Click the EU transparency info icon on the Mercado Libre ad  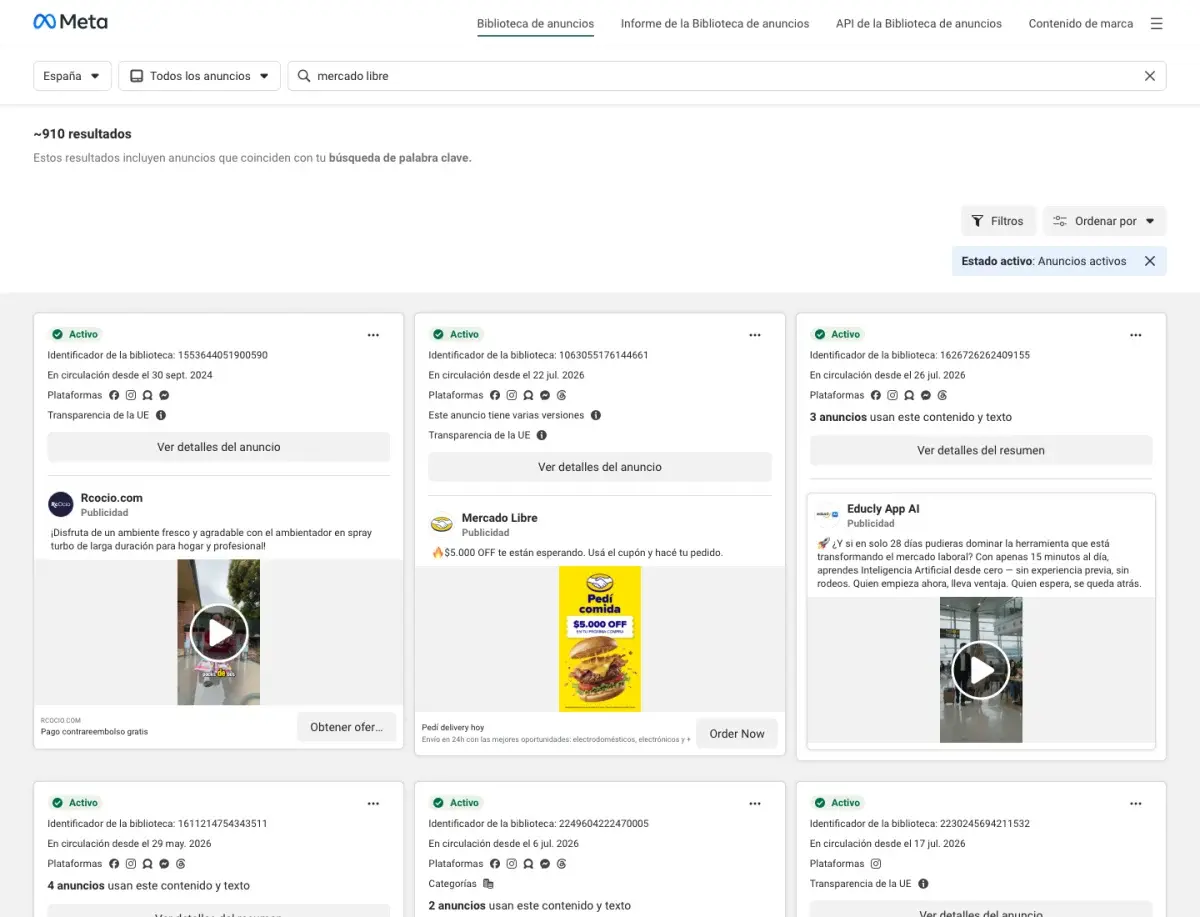pos(542,435)
